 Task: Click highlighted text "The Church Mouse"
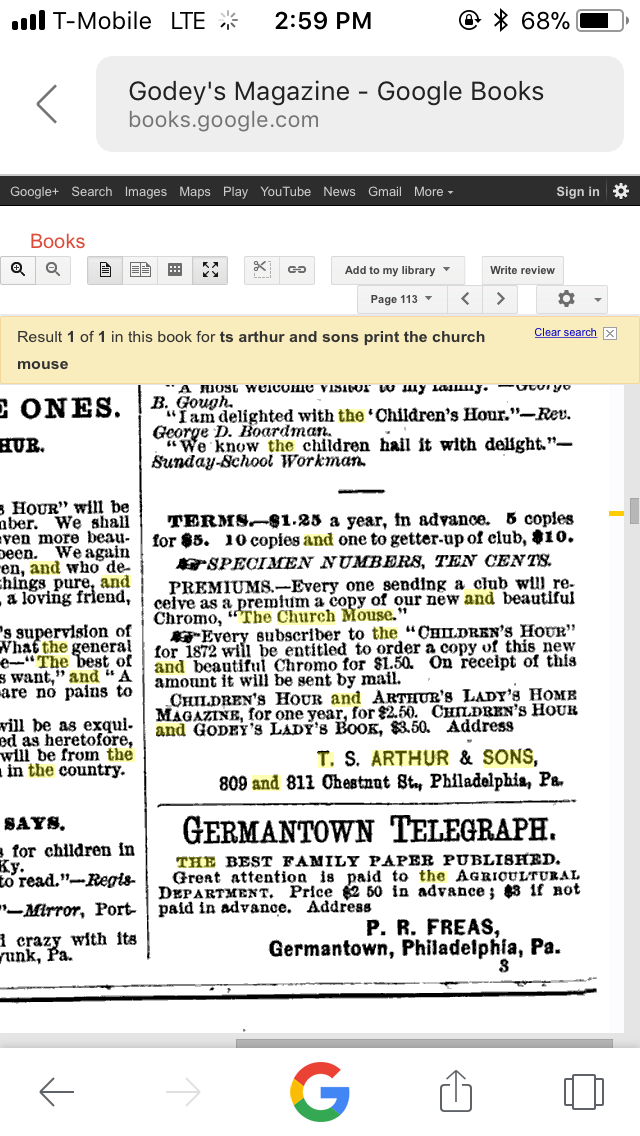point(317,616)
